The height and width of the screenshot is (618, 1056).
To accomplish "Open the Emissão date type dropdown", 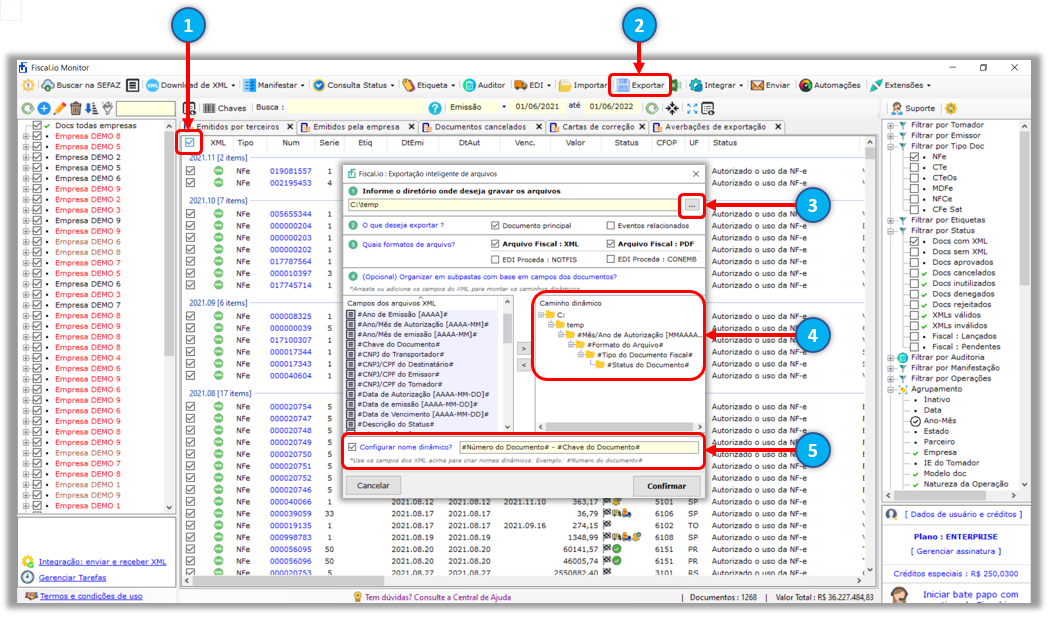I will coord(504,107).
